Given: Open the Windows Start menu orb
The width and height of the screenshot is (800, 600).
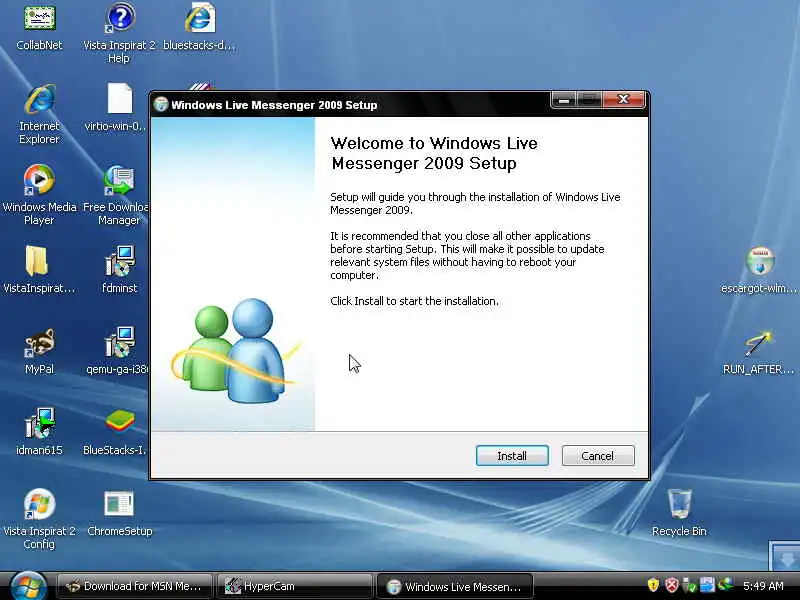Looking at the screenshot, I should click(x=28, y=586).
